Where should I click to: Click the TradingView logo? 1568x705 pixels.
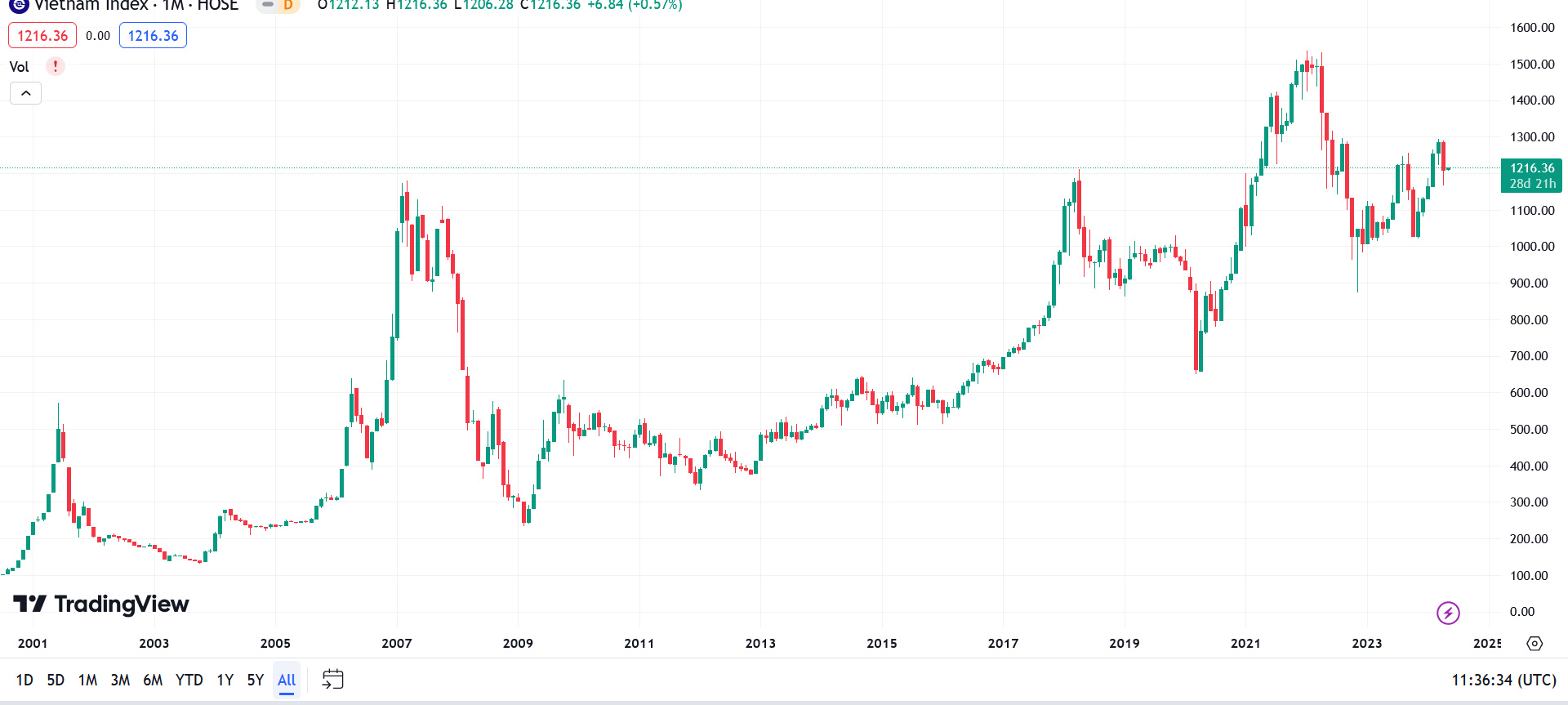coord(101,604)
